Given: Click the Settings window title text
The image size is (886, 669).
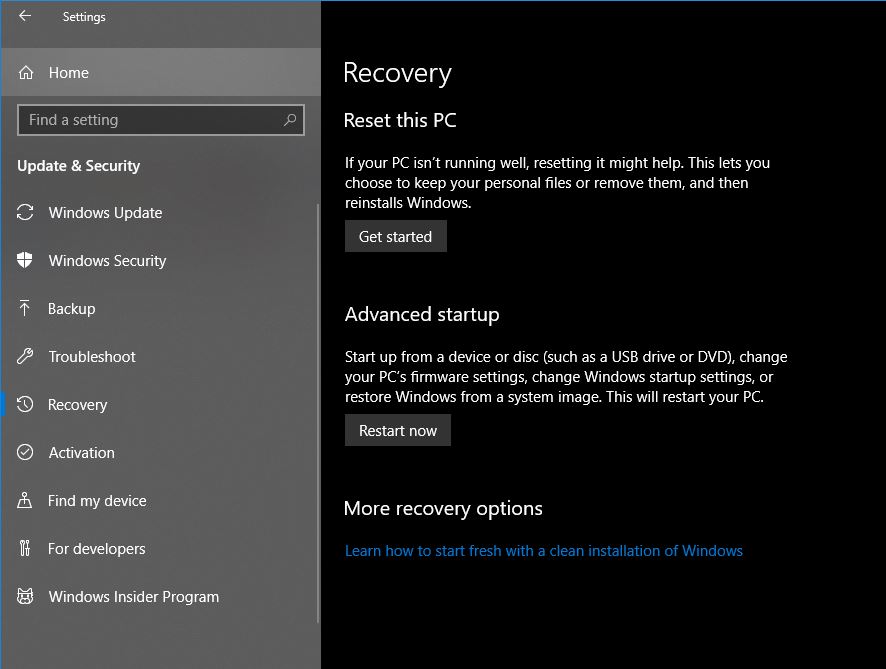Looking at the screenshot, I should pos(84,17).
